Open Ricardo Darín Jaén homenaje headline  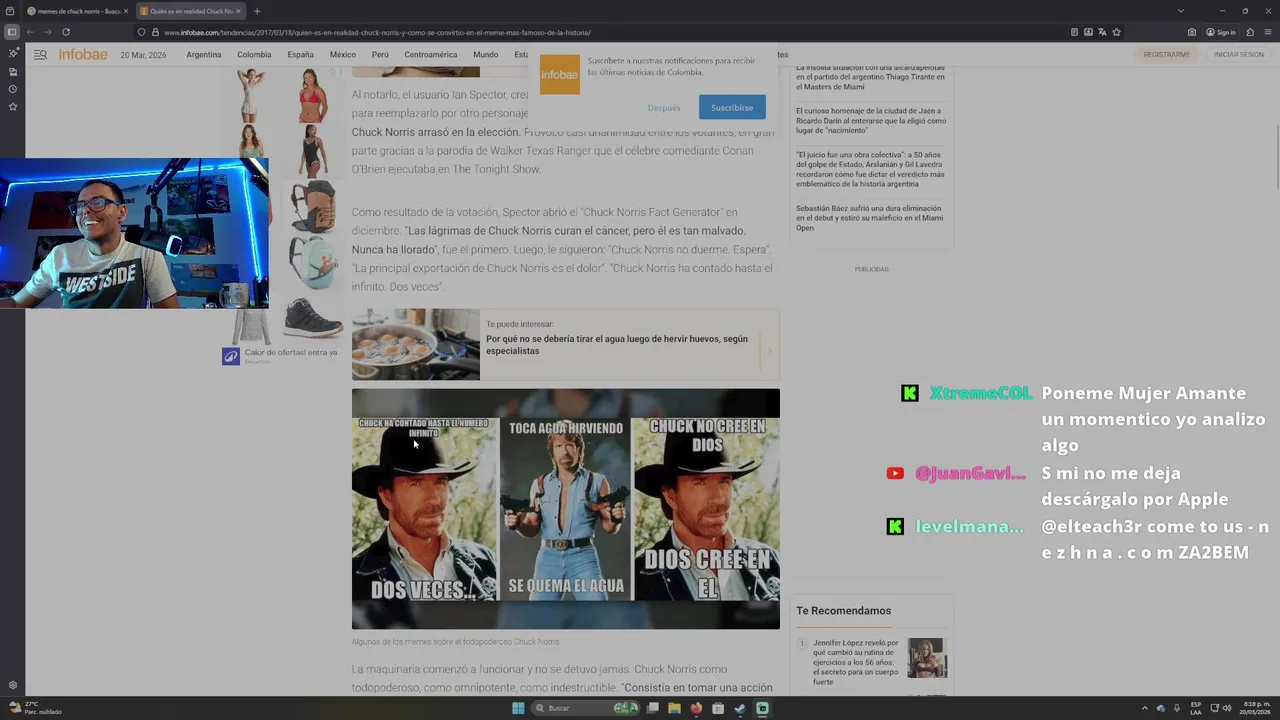(871, 120)
